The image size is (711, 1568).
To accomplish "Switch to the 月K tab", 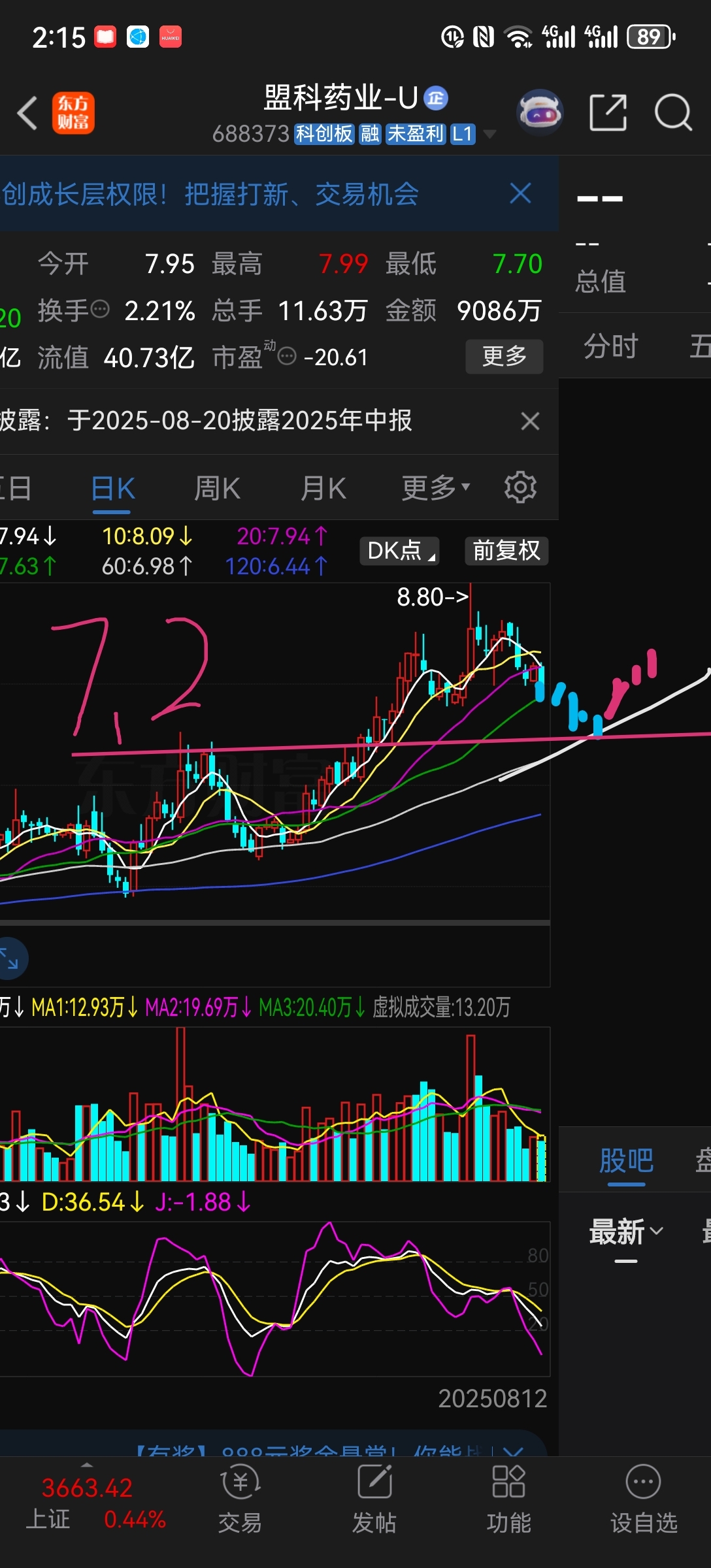I will point(323,489).
